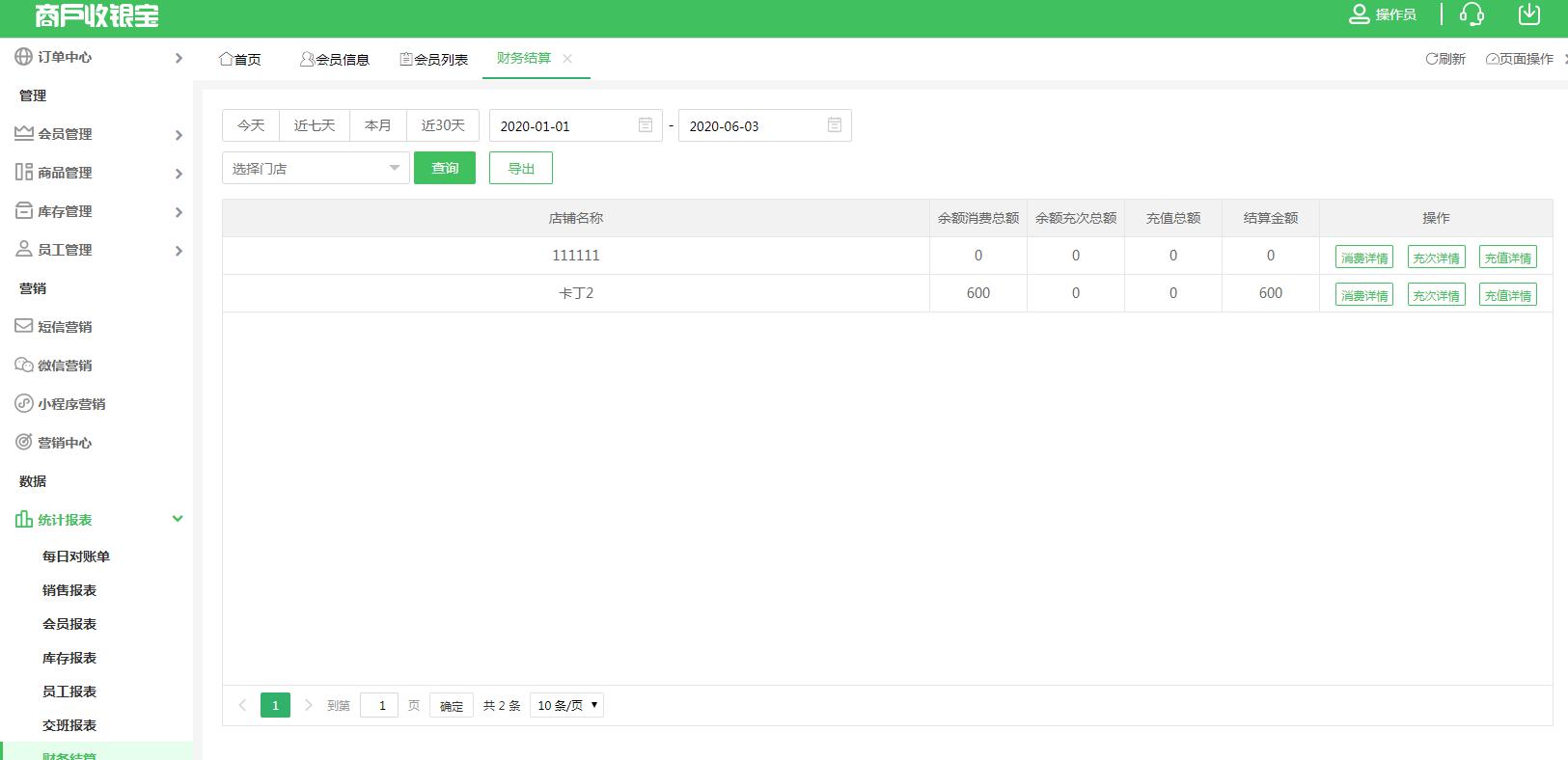Click the customer service headset icon
Viewport: 1568px width, 760px height.
coord(1472,14)
